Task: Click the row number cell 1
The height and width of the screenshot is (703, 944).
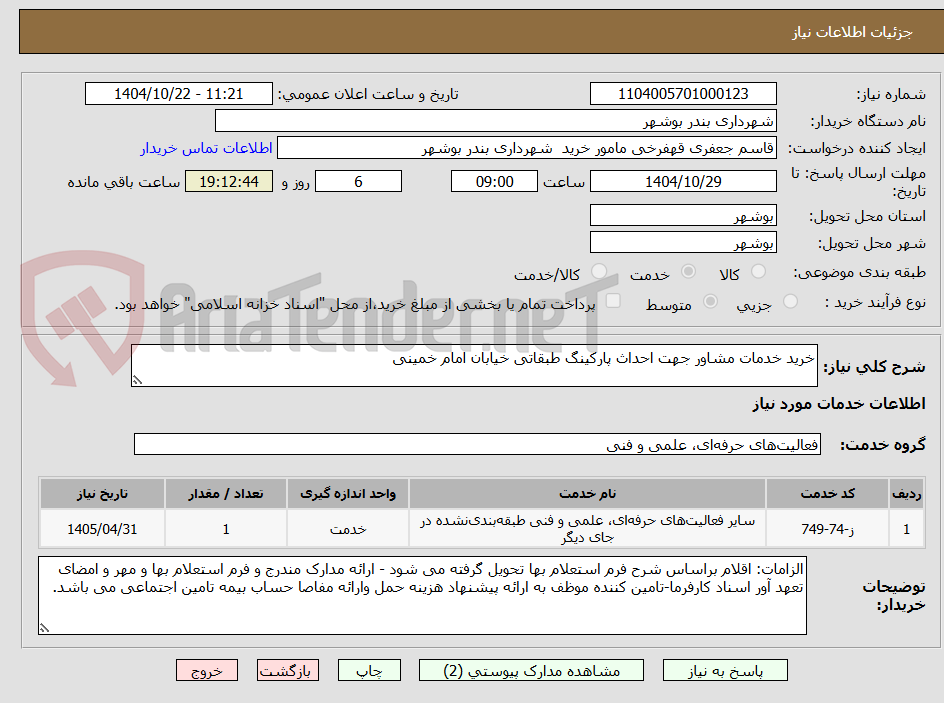Action: coord(907,529)
